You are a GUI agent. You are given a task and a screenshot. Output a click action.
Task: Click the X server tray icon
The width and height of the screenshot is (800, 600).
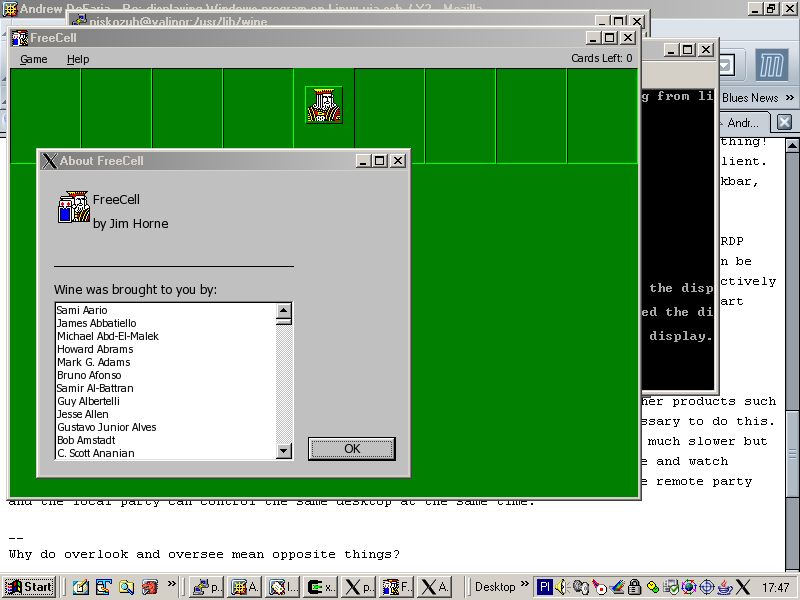click(743, 587)
